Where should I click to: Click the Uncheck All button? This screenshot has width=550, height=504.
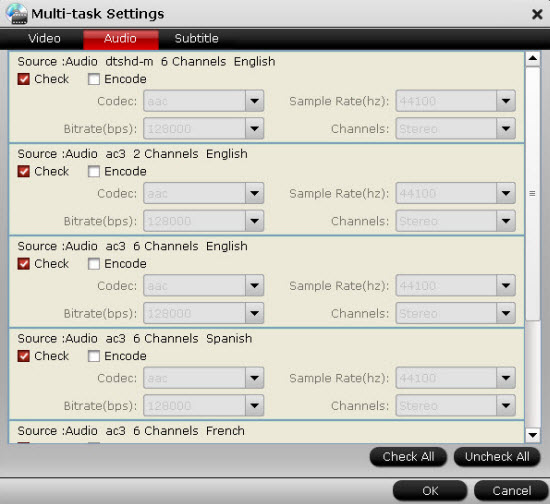(497, 457)
